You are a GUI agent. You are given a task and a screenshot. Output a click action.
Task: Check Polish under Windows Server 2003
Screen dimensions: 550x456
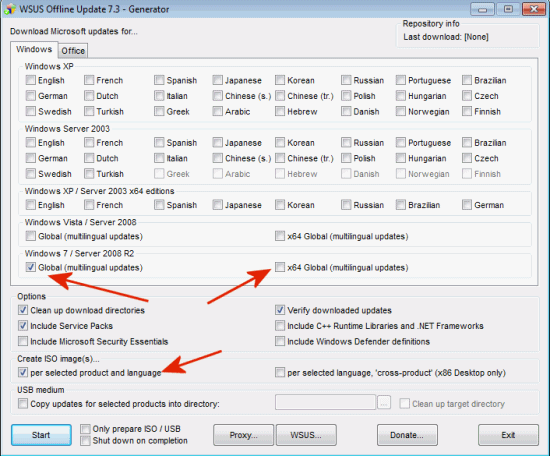click(346, 158)
